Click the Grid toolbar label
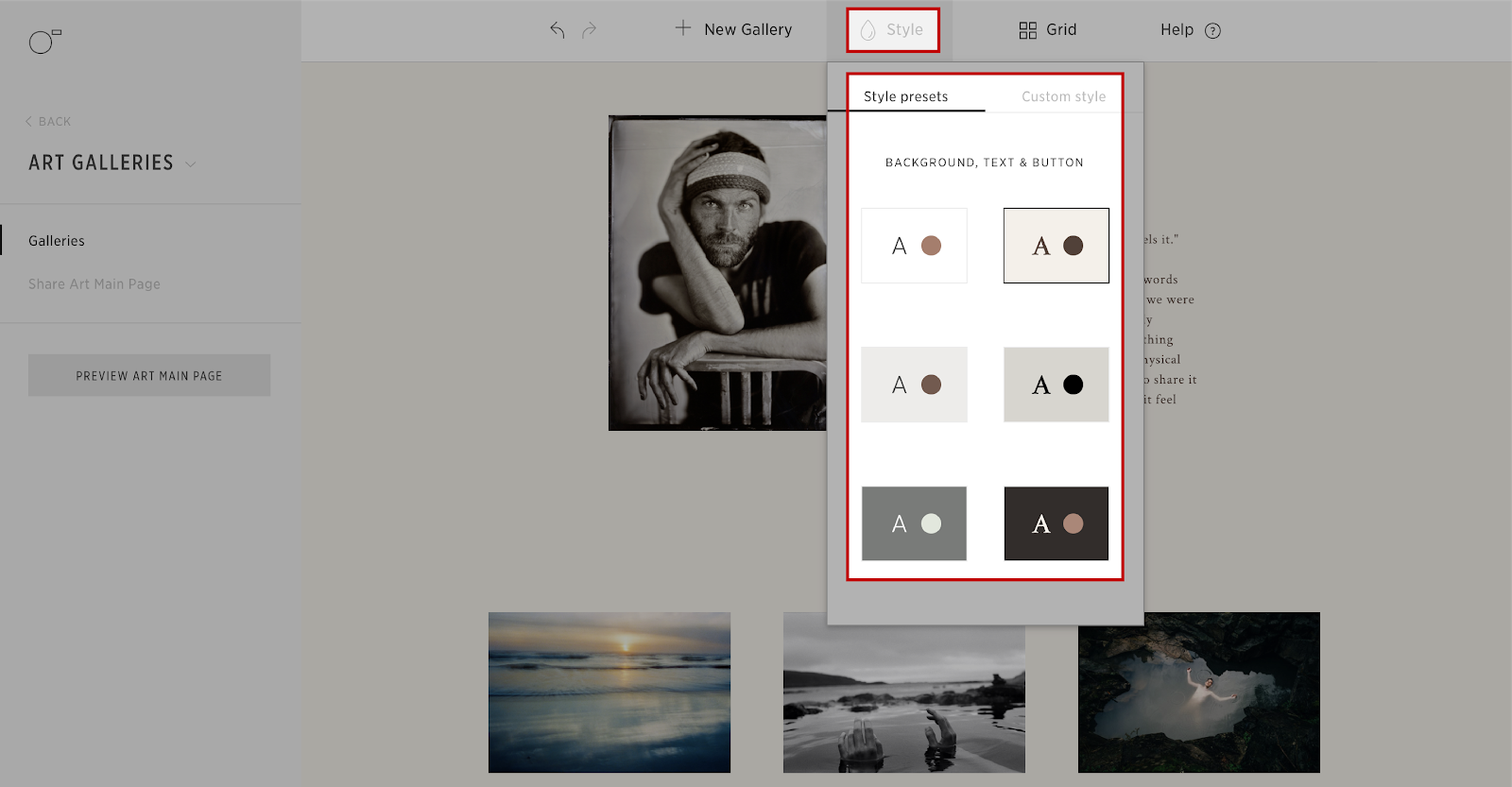Image resolution: width=1512 pixels, height=787 pixels. [x=1061, y=30]
